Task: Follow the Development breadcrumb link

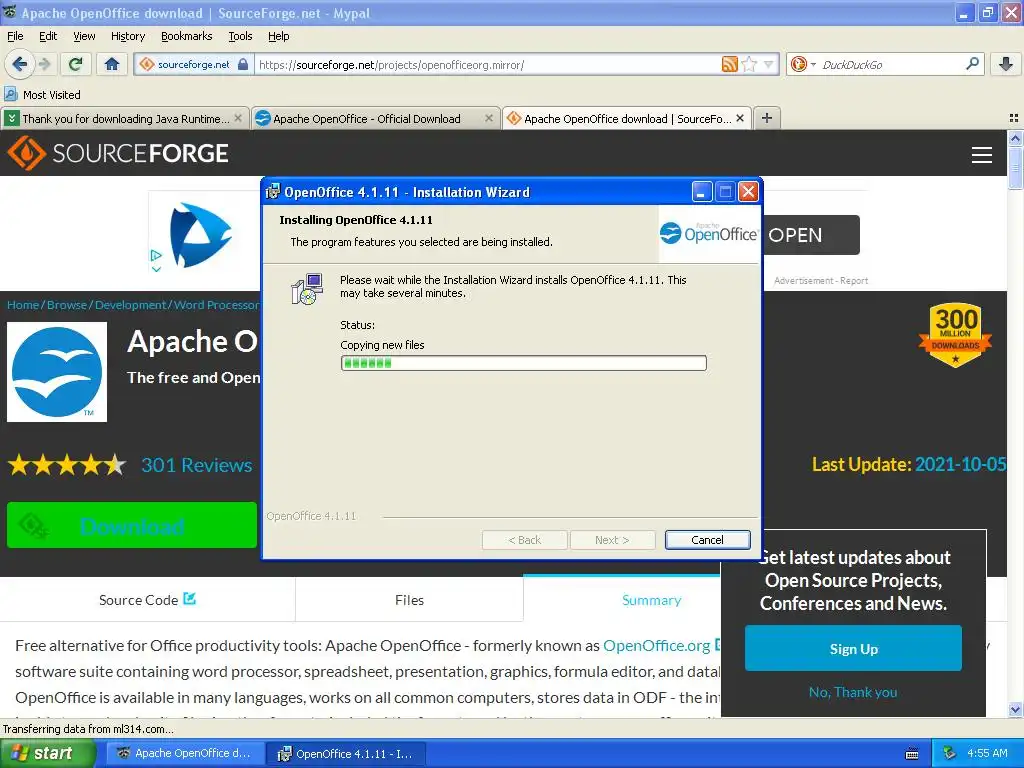Action: pos(131,305)
